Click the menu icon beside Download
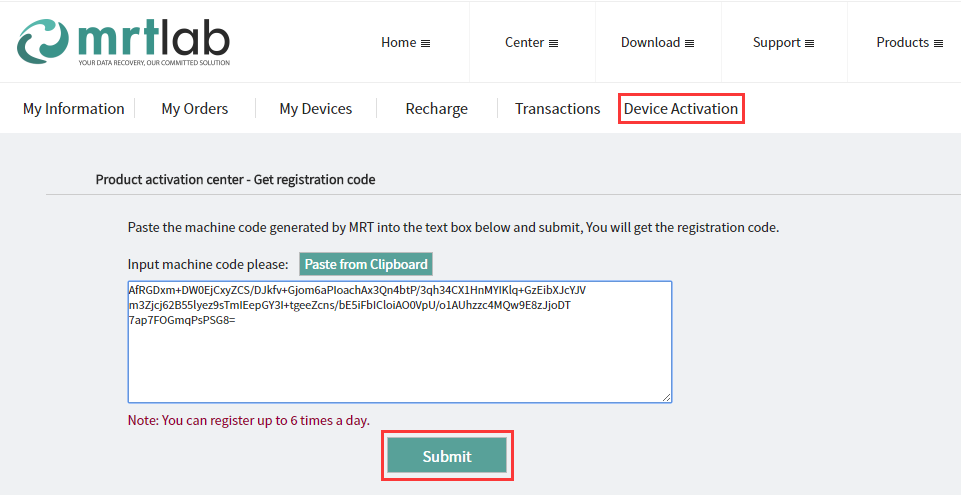This screenshot has width=961, height=495. [x=689, y=43]
